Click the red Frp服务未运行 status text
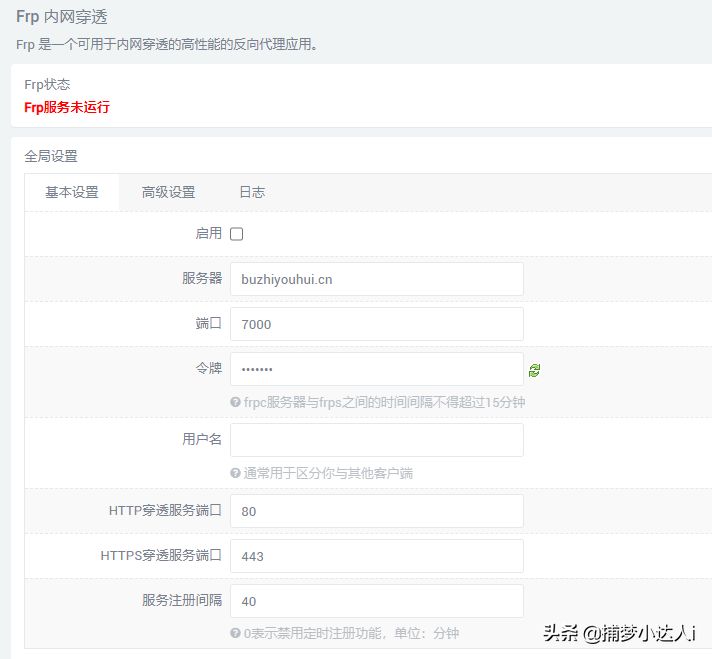 click(67, 107)
